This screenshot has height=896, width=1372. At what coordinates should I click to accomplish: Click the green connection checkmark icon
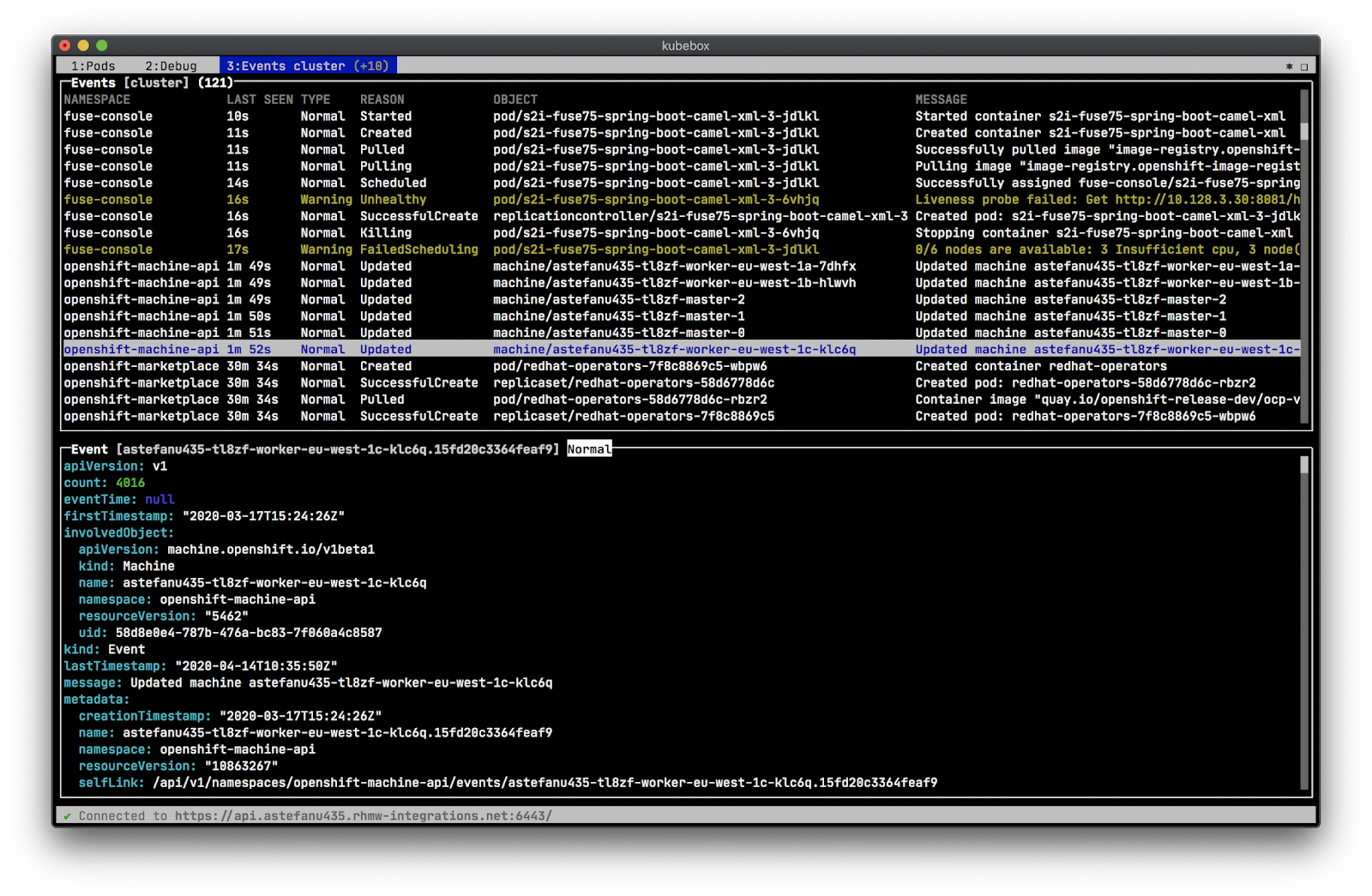(68, 816)
